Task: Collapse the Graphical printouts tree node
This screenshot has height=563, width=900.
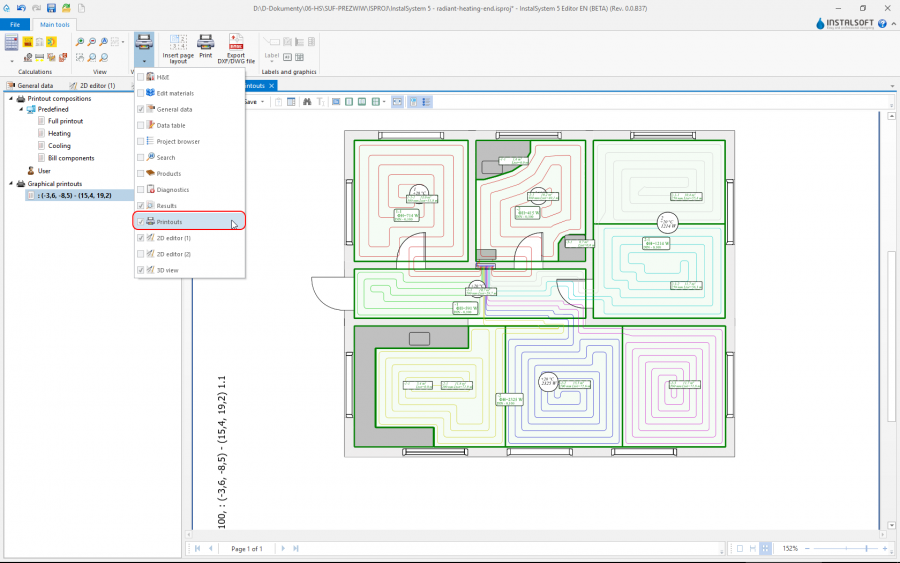Action: (10, 184)
